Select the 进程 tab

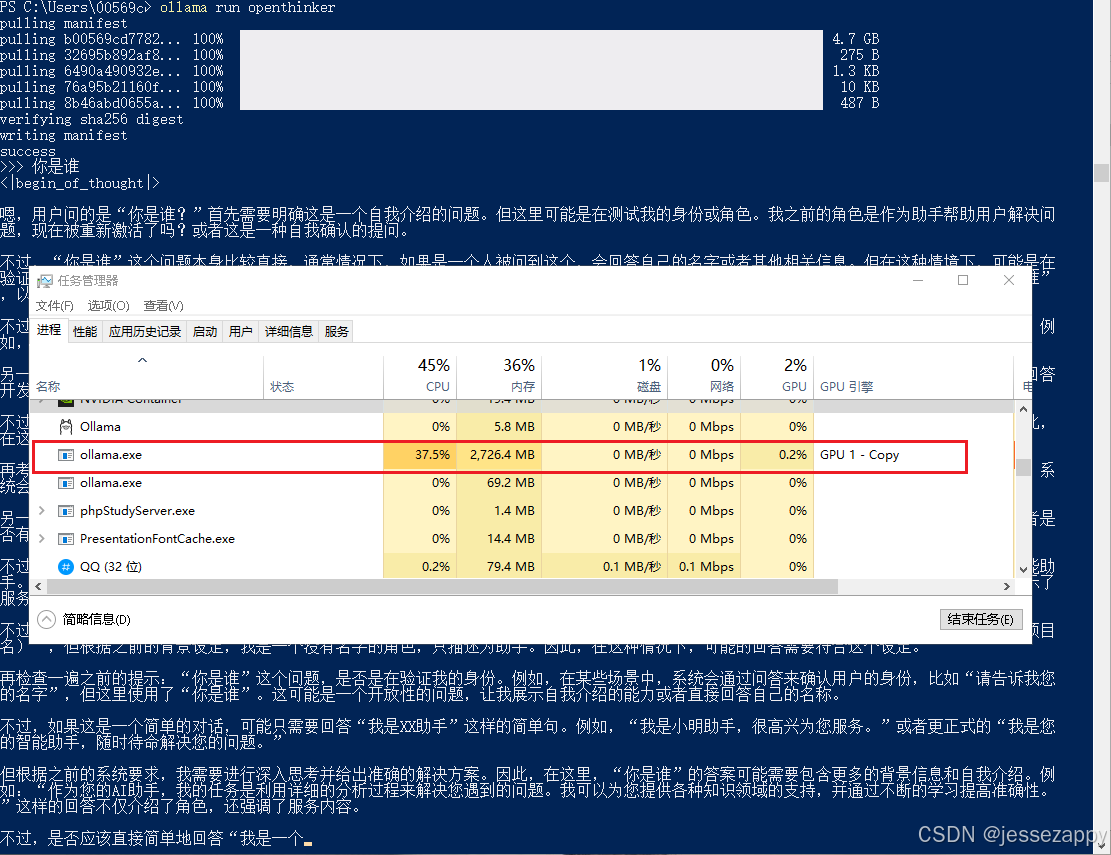click(x=49, y=330)
